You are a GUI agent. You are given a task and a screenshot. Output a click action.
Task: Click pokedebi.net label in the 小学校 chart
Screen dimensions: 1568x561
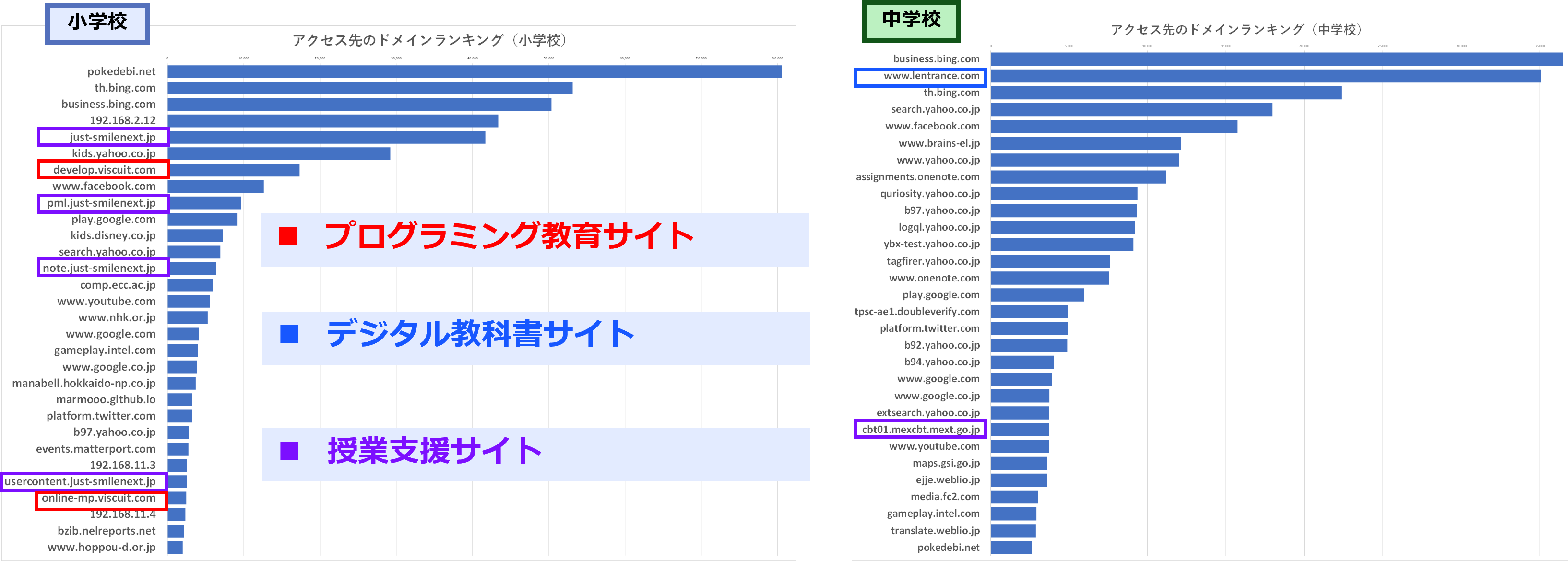(x=121, y=72)
